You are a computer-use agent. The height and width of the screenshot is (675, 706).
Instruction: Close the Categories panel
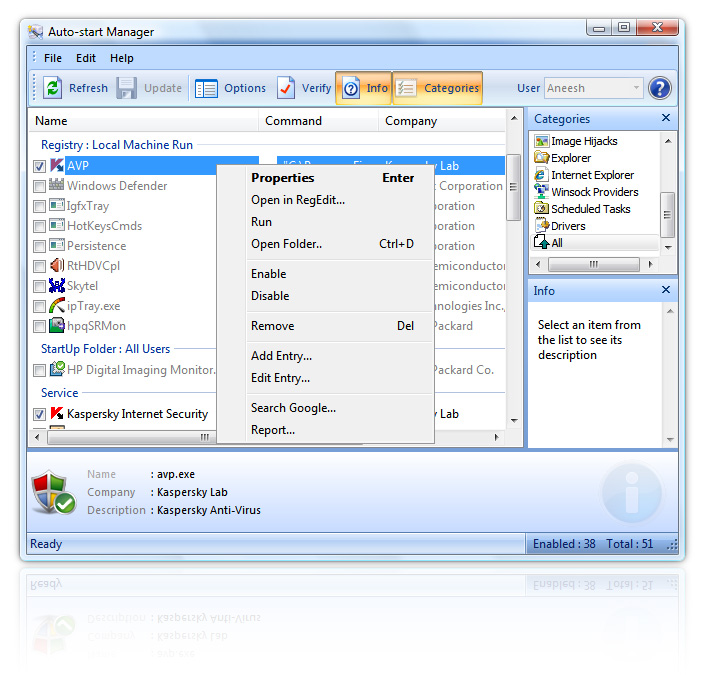(x=667, y=119)
